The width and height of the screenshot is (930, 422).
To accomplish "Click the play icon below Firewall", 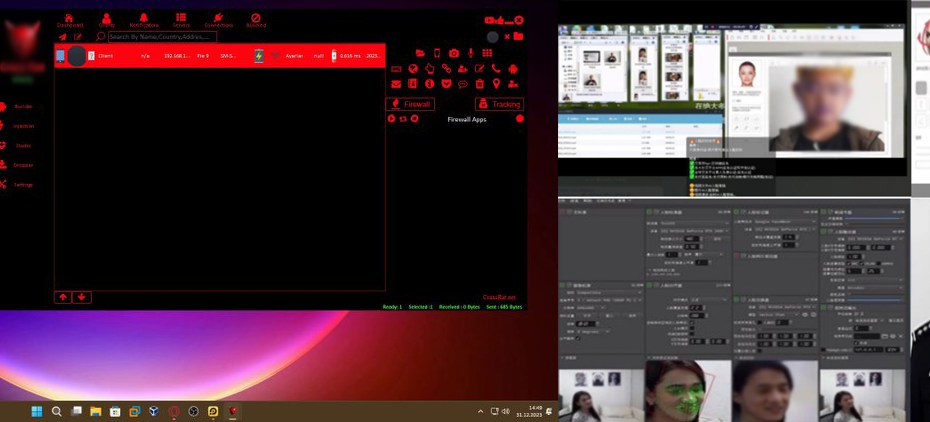I will tap(392, 119).
